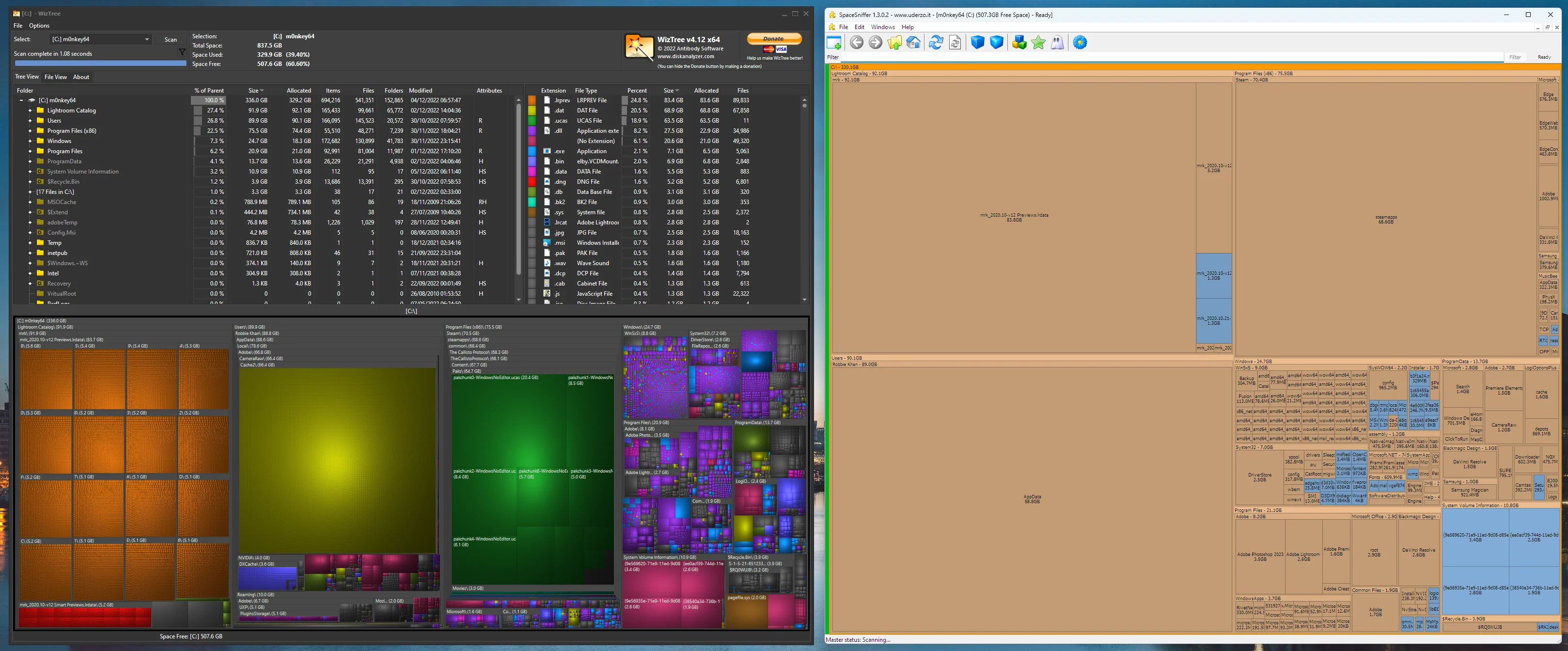The height and width of the screenshot is (651, 1568).
Task: Click the steamapps 68.6GB block in SpaceSniffer
Action: [x=1385, y=219]
